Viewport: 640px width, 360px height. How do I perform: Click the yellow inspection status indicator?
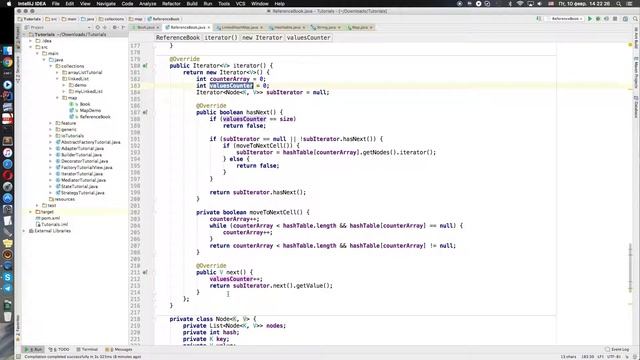point(630,44)
